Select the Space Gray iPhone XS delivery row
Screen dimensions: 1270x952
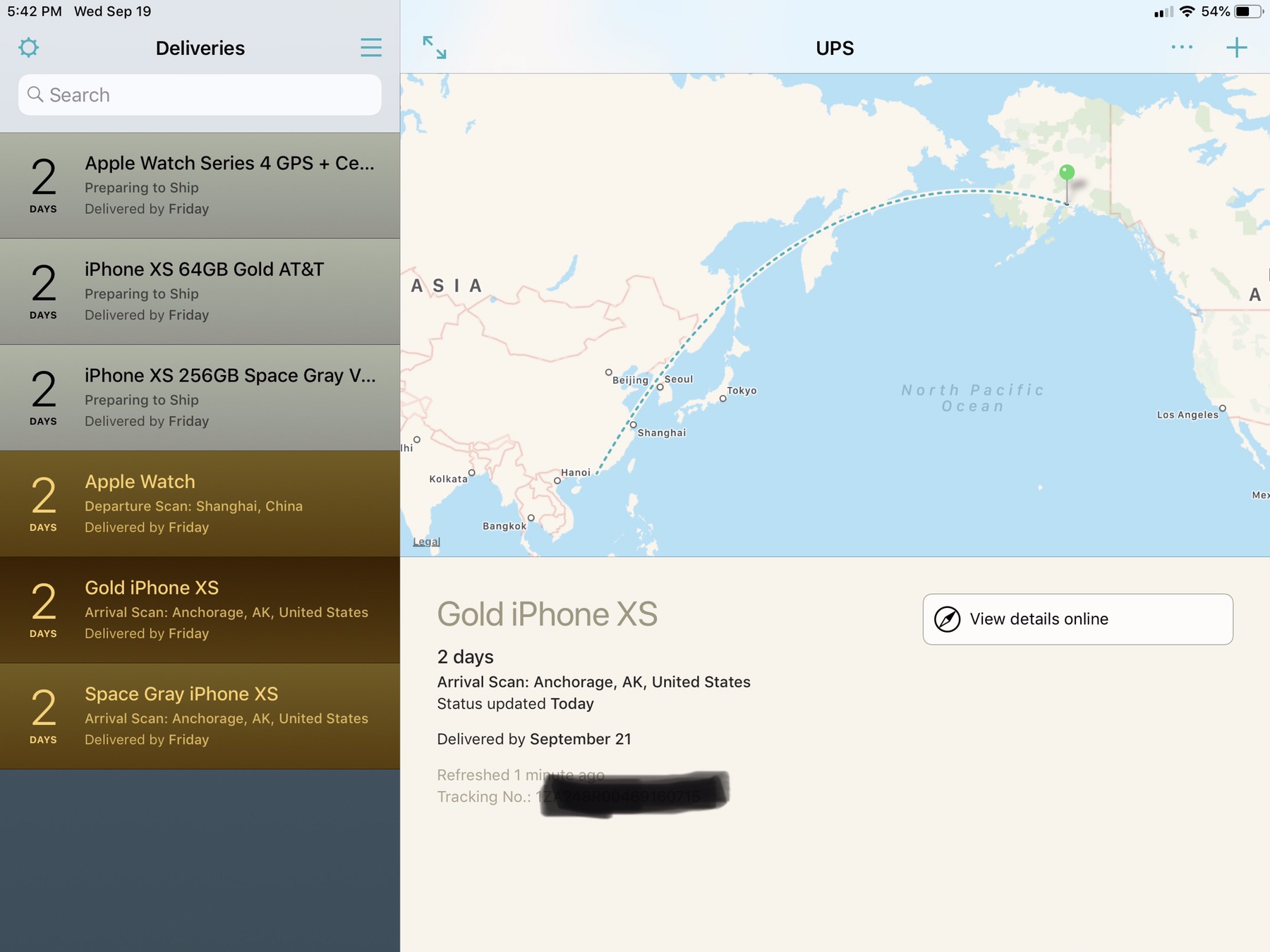200,716
